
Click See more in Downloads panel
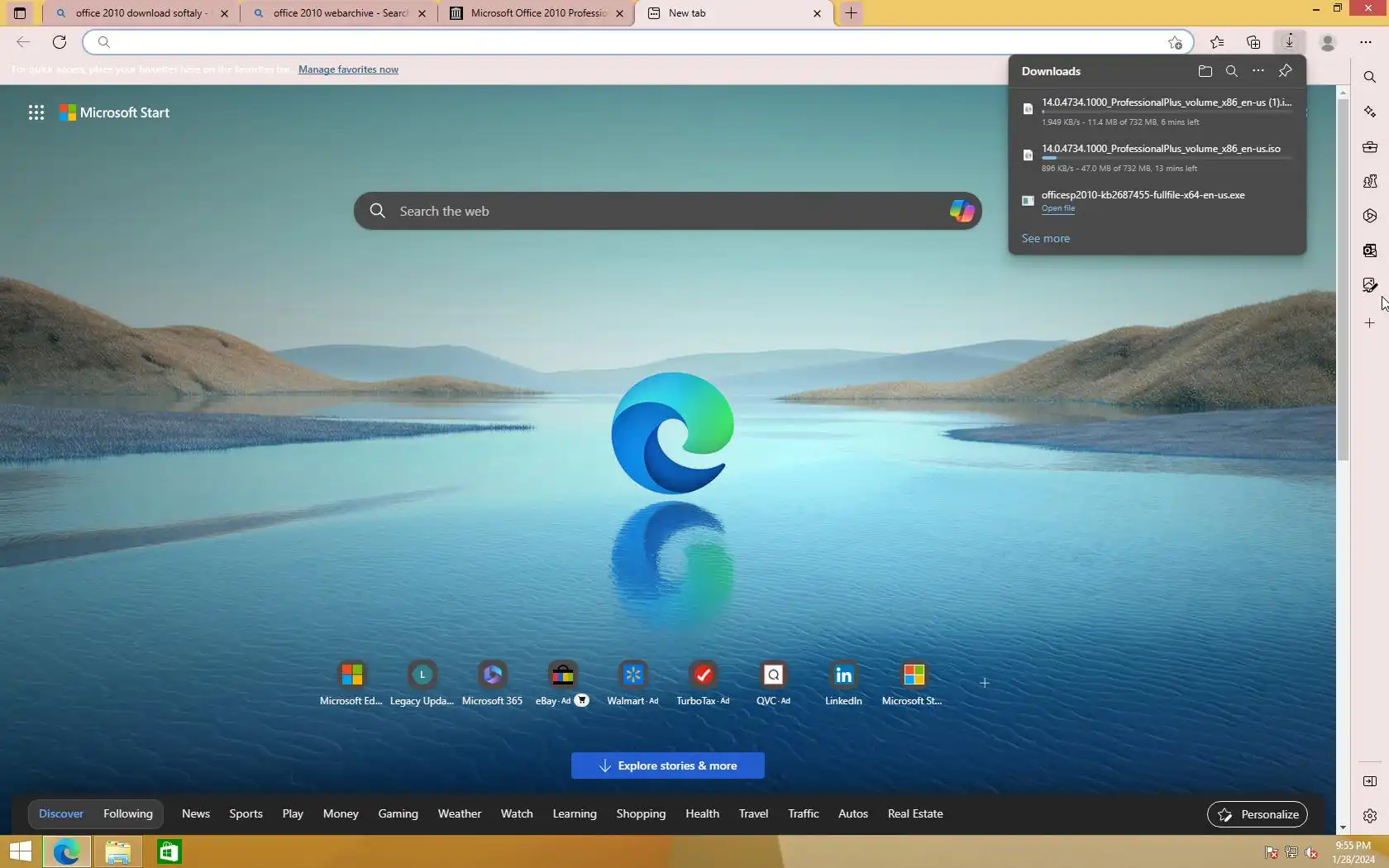point(1046,238)
